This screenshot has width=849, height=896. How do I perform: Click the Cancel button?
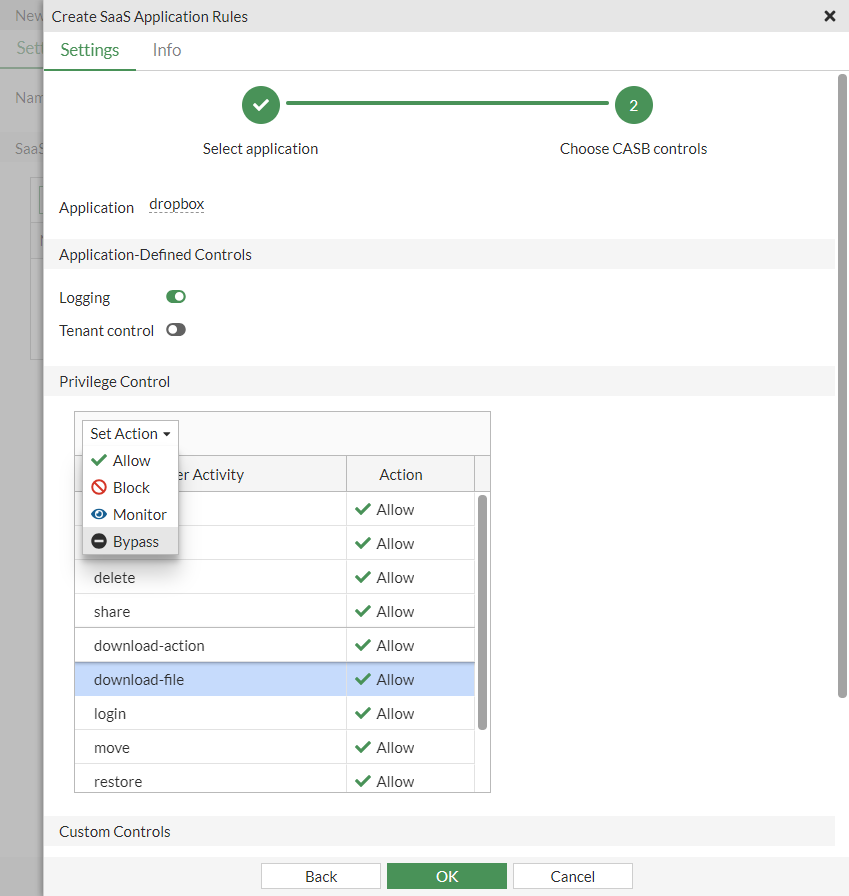(x=572, y=876)
